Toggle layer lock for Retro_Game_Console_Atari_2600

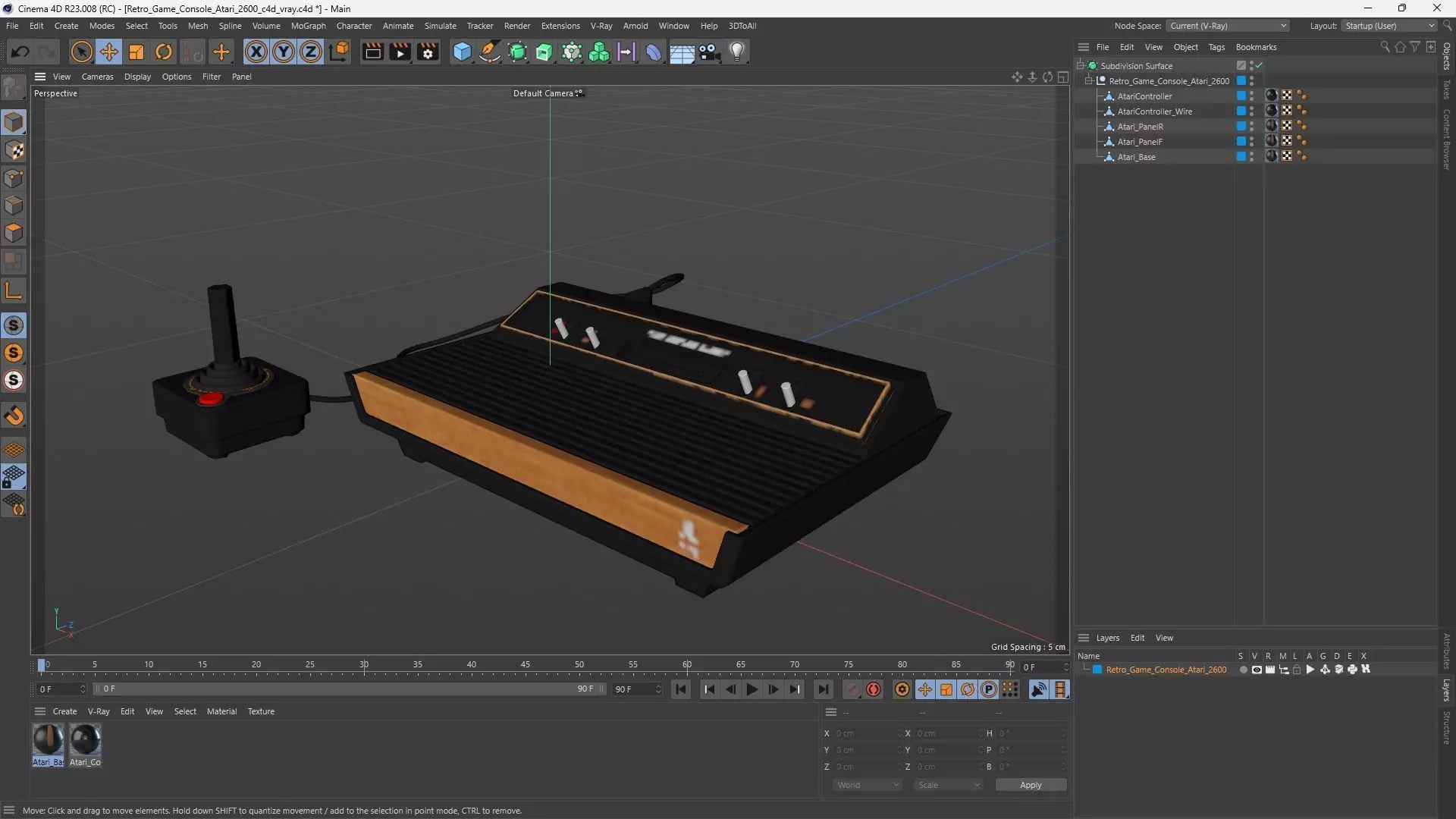(1297, 670)
